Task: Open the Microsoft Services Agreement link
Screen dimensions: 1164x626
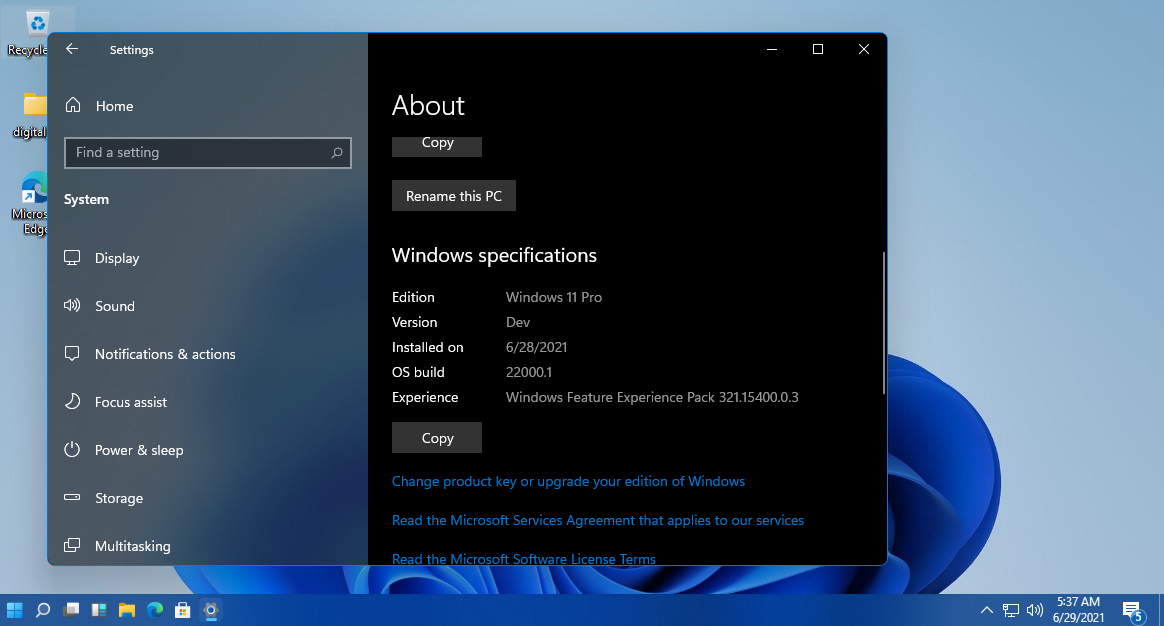Action: tap(598, 520)
